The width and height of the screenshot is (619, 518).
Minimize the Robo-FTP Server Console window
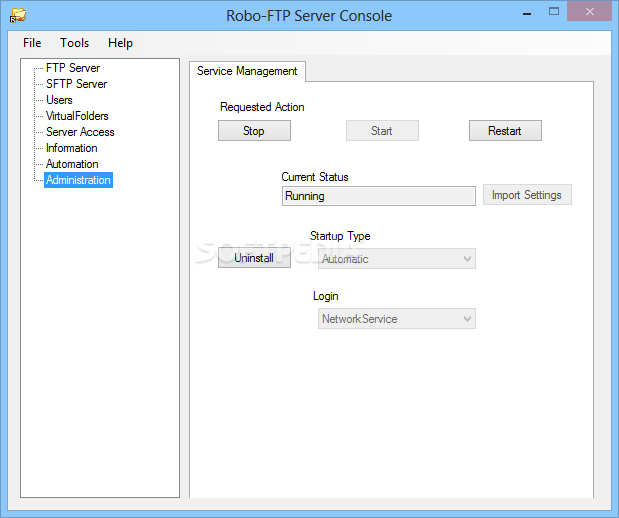pos(527,13)
